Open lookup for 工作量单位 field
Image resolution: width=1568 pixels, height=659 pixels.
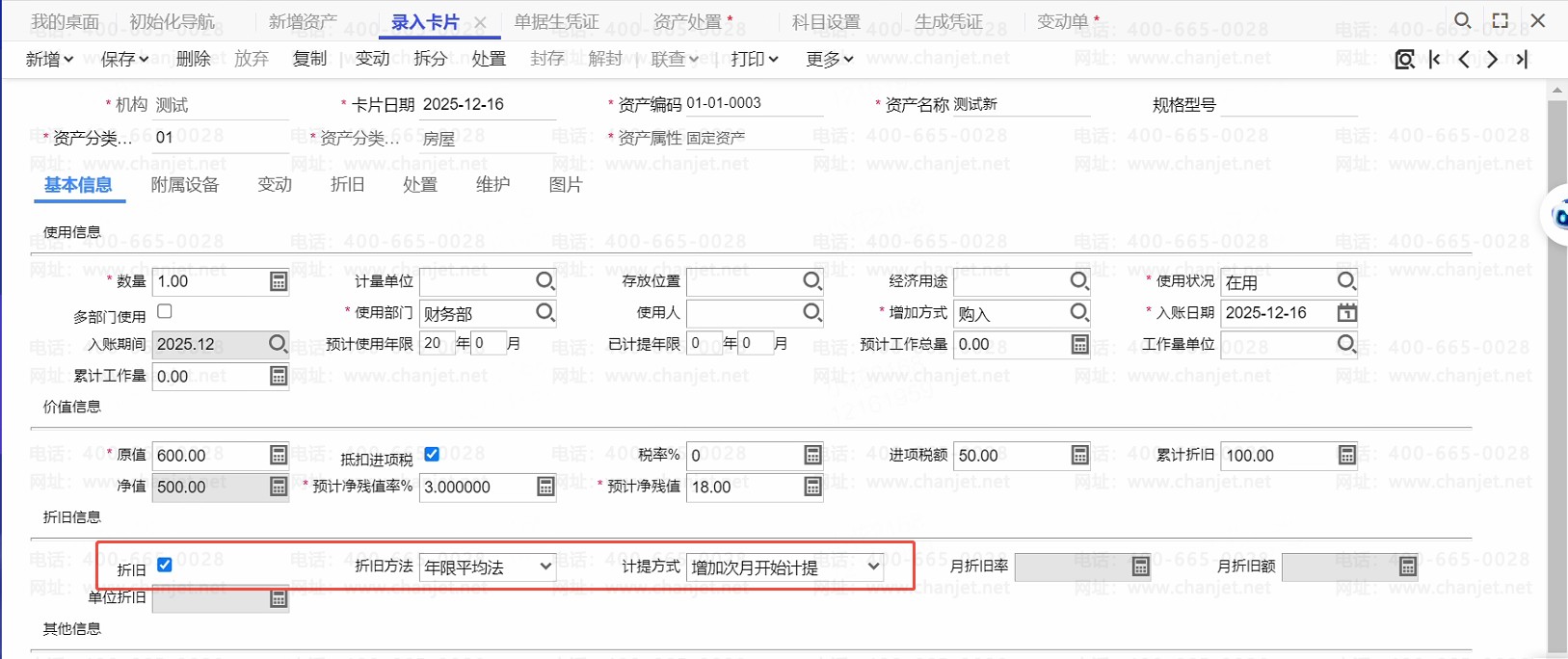coord(1346,344)
